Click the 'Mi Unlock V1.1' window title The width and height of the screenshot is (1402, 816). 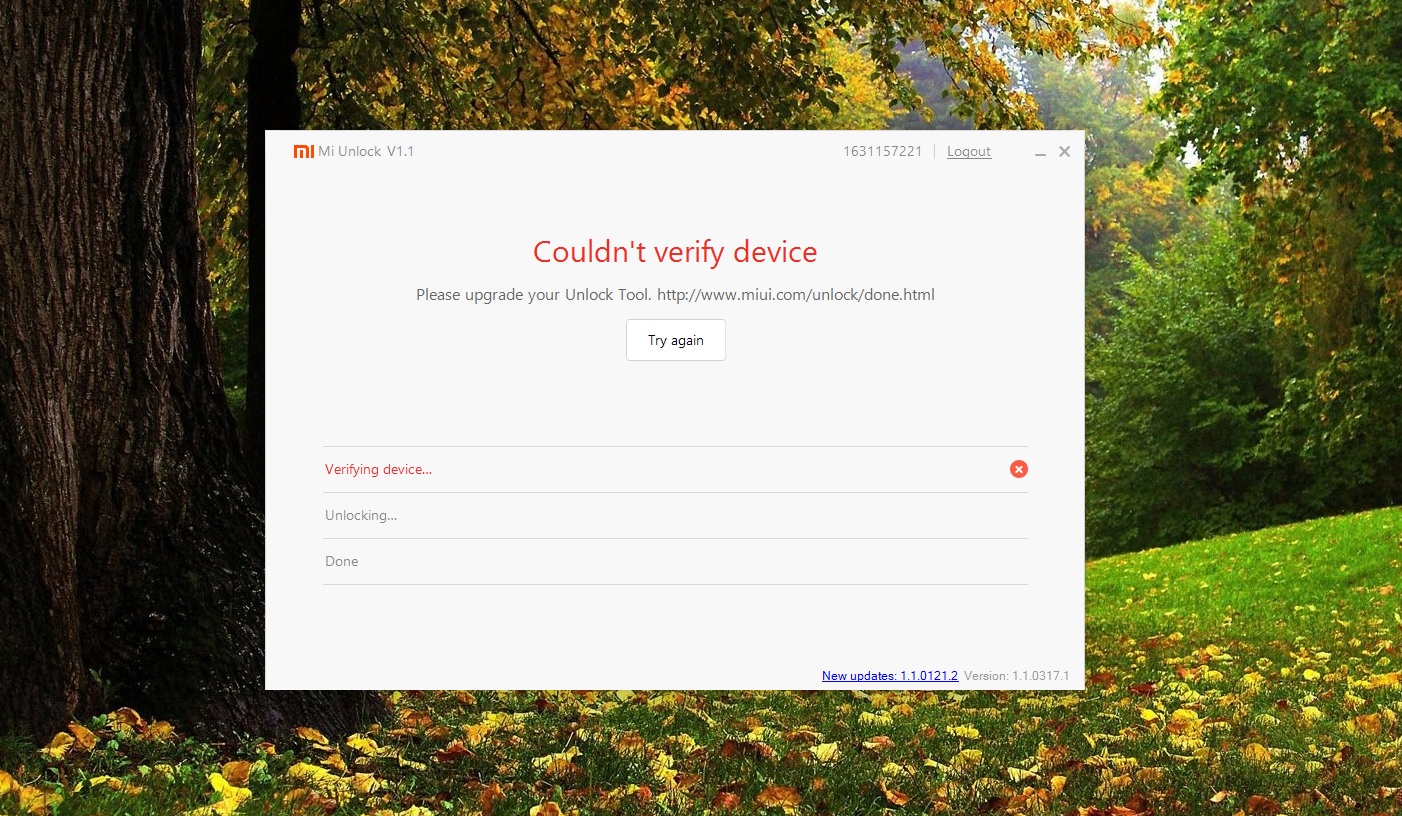click(x=366, y=152)
